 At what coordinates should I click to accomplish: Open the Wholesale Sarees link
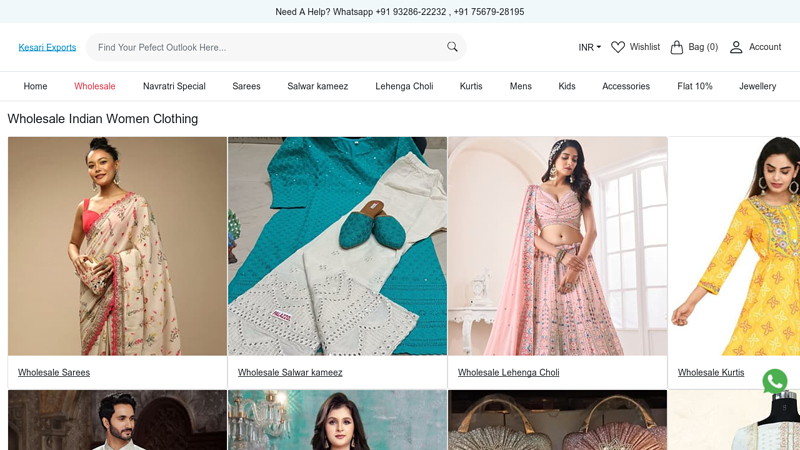coord(54,372)
